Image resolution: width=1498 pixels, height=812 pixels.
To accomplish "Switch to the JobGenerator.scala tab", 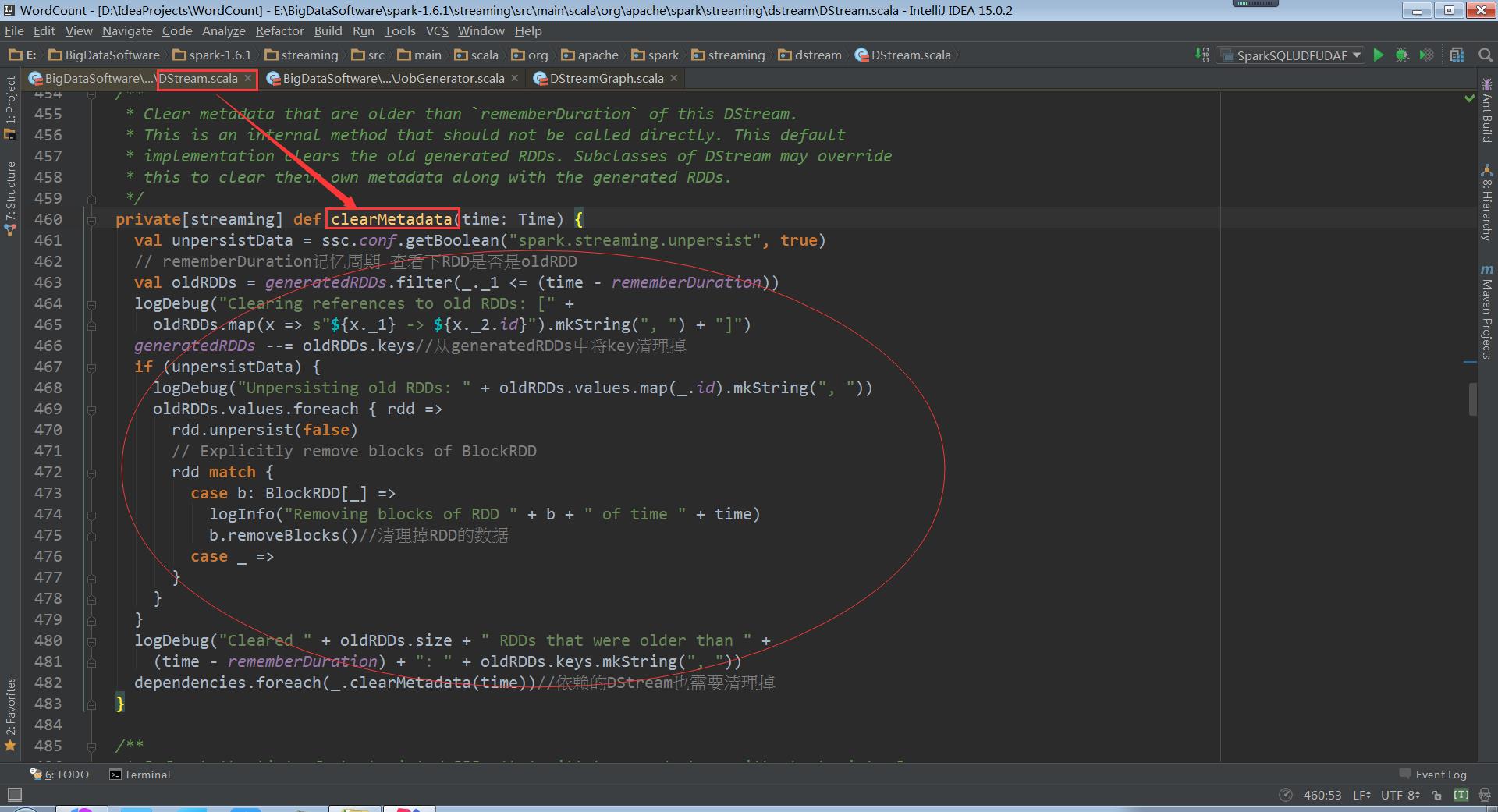I will 392,78.
